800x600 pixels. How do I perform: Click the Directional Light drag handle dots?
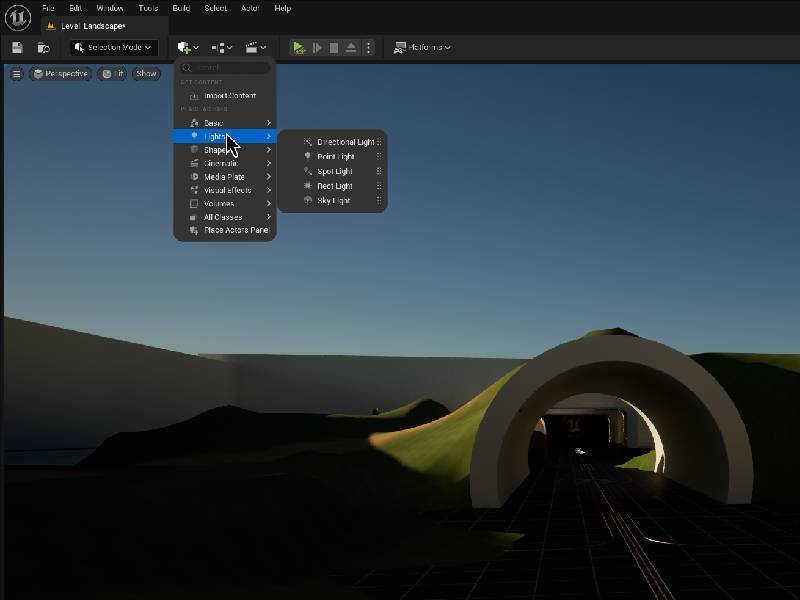379,142
